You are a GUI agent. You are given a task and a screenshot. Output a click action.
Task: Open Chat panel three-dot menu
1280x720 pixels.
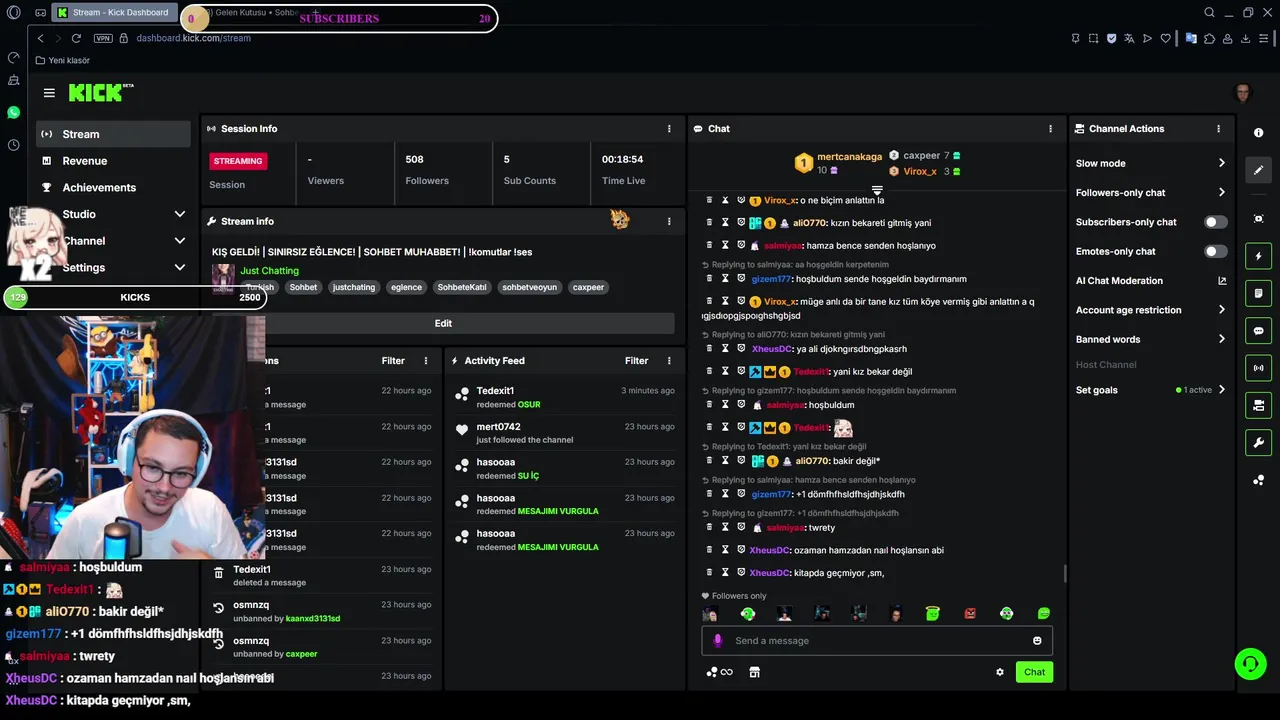[1050, 129]
